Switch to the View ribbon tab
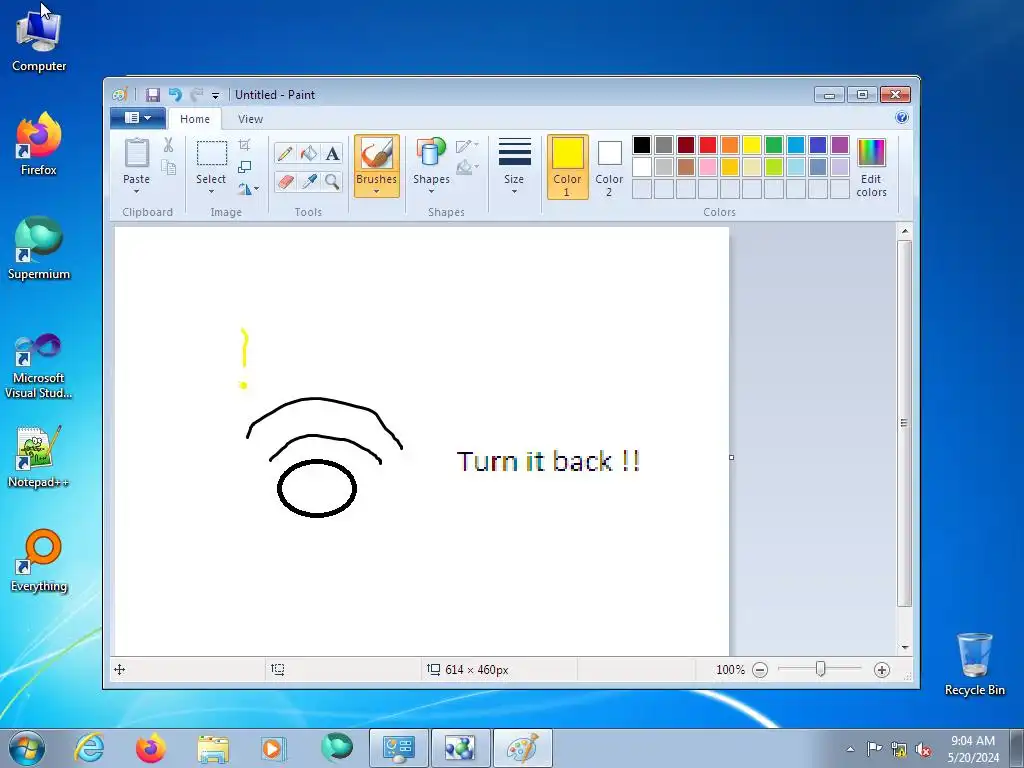1024x768 pixels. [x=250, y=119]
